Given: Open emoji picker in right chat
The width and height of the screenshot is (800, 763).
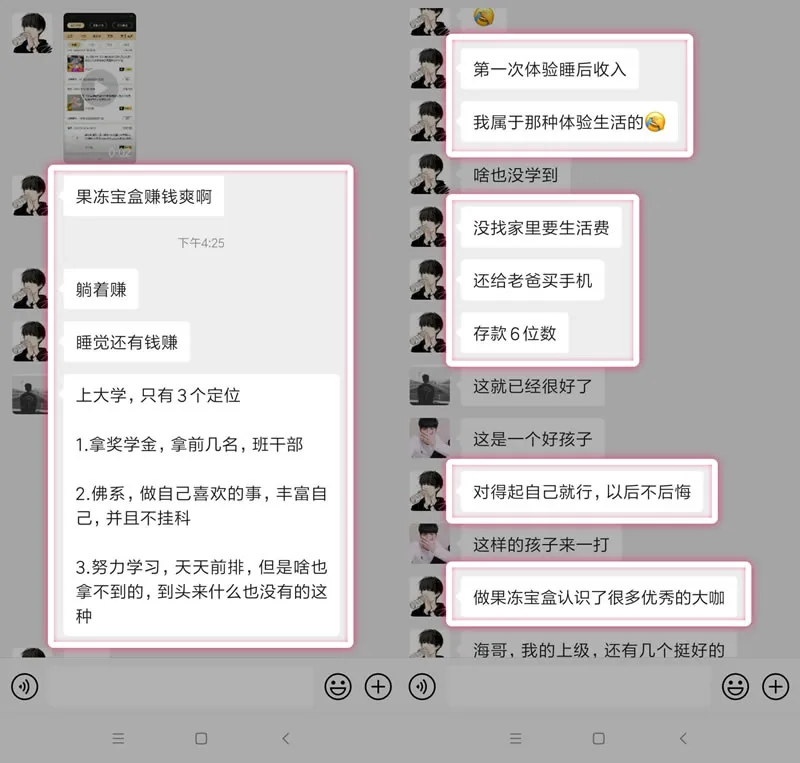Looking at the screenshot, I should tap(735, 686).
